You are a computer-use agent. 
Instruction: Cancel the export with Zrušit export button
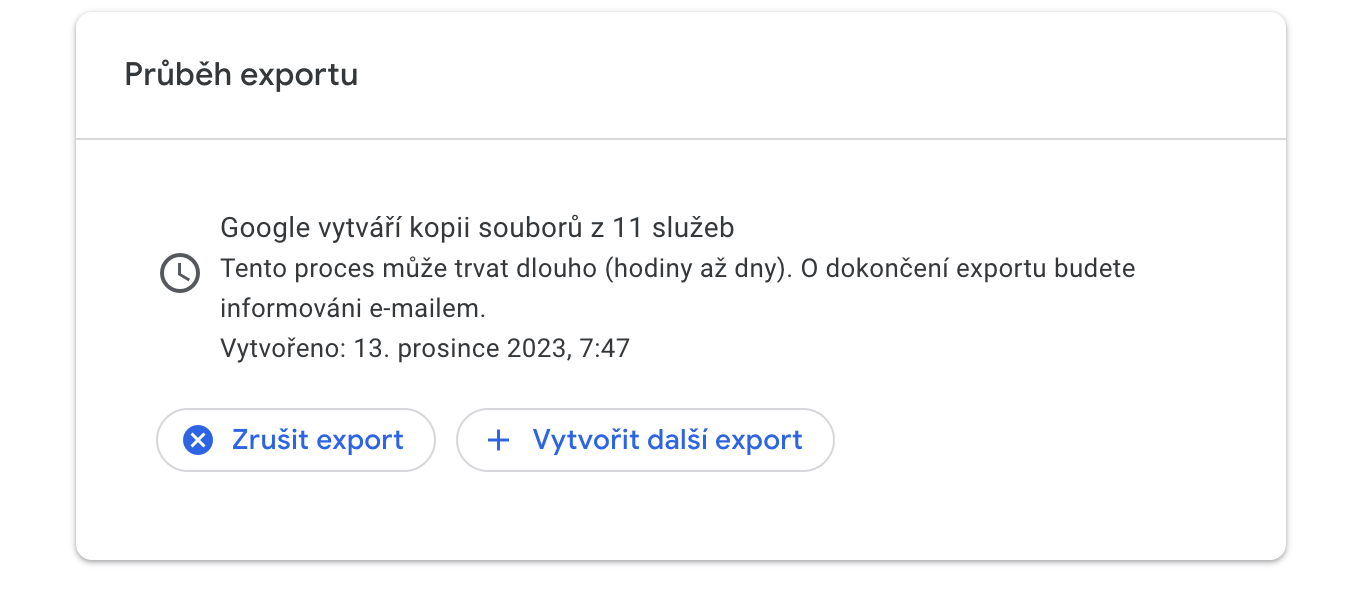coord(296,440)
